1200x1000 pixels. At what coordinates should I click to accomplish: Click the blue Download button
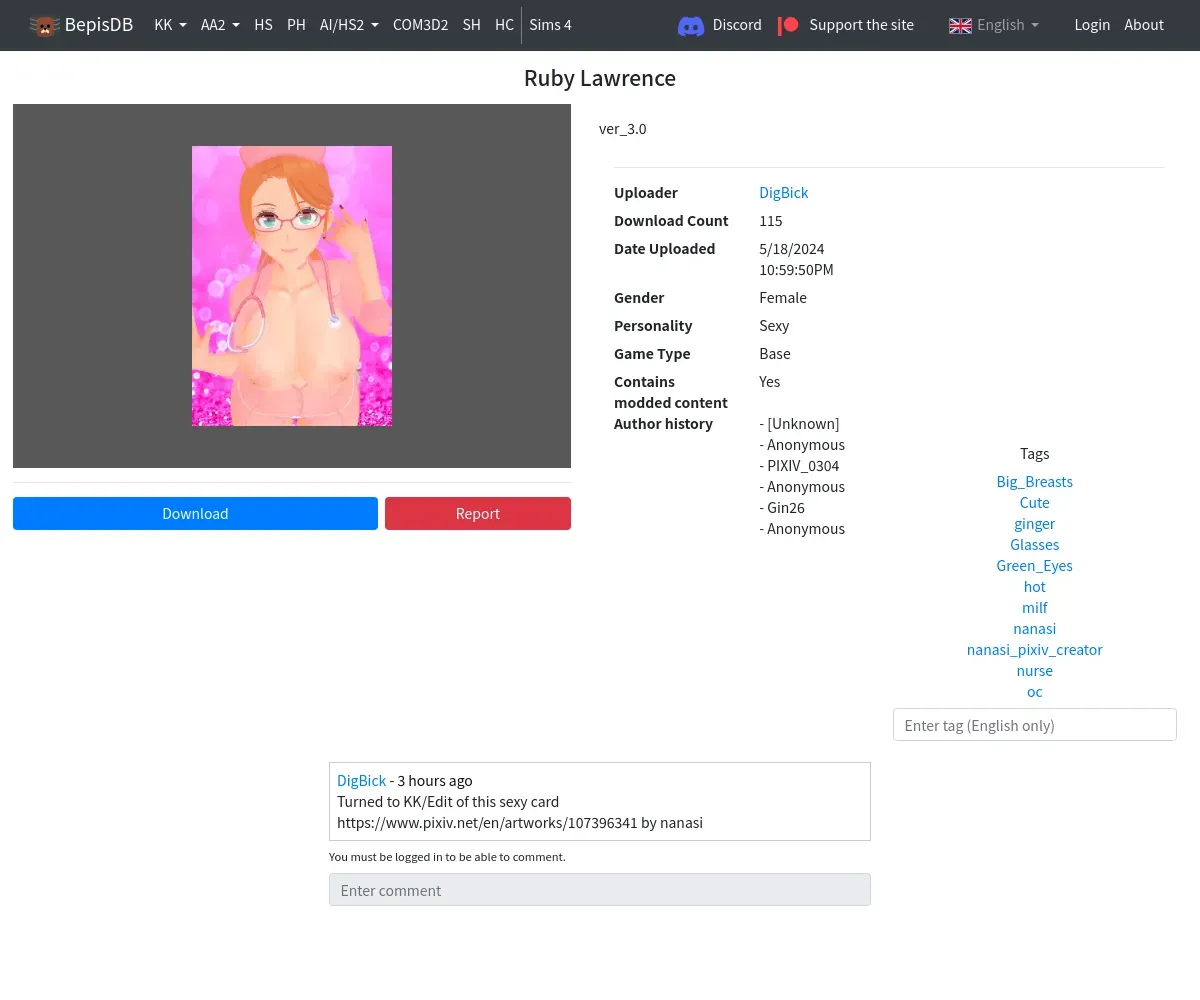pos(195,513)
